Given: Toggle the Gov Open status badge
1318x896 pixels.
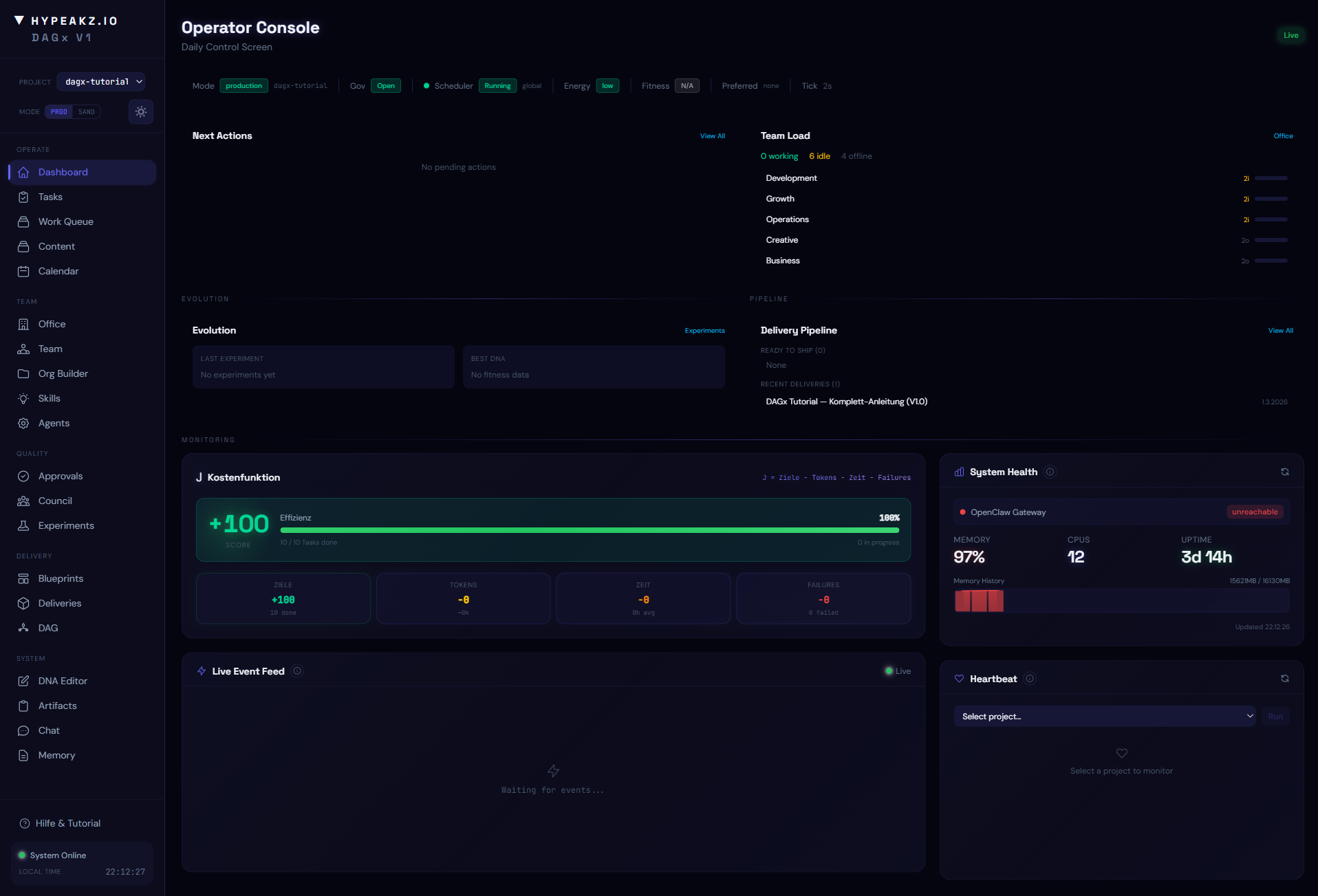Looking at the screenshot, I should [386, 85].
